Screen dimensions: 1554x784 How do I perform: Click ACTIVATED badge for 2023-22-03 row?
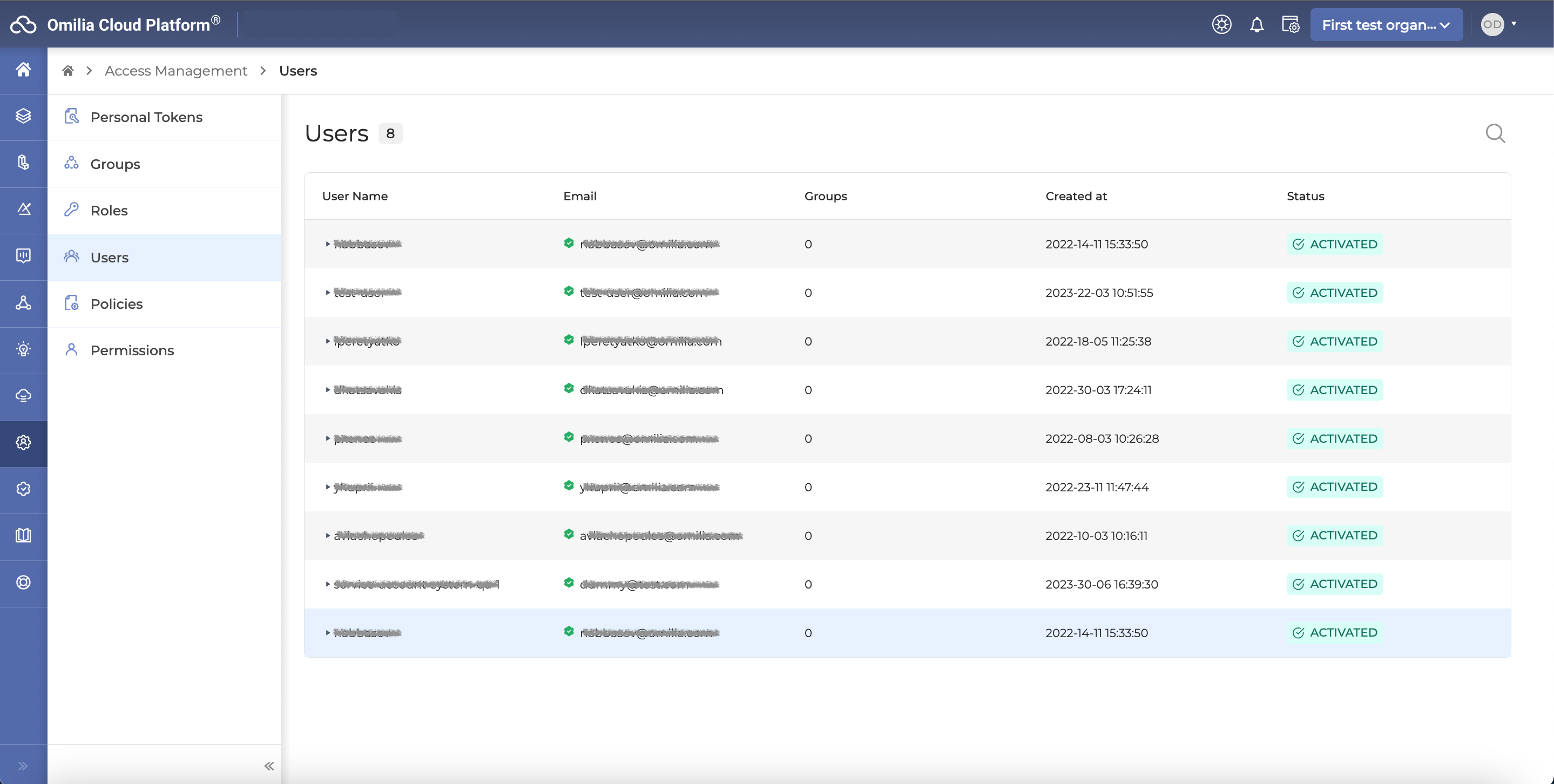point(1334,293)
